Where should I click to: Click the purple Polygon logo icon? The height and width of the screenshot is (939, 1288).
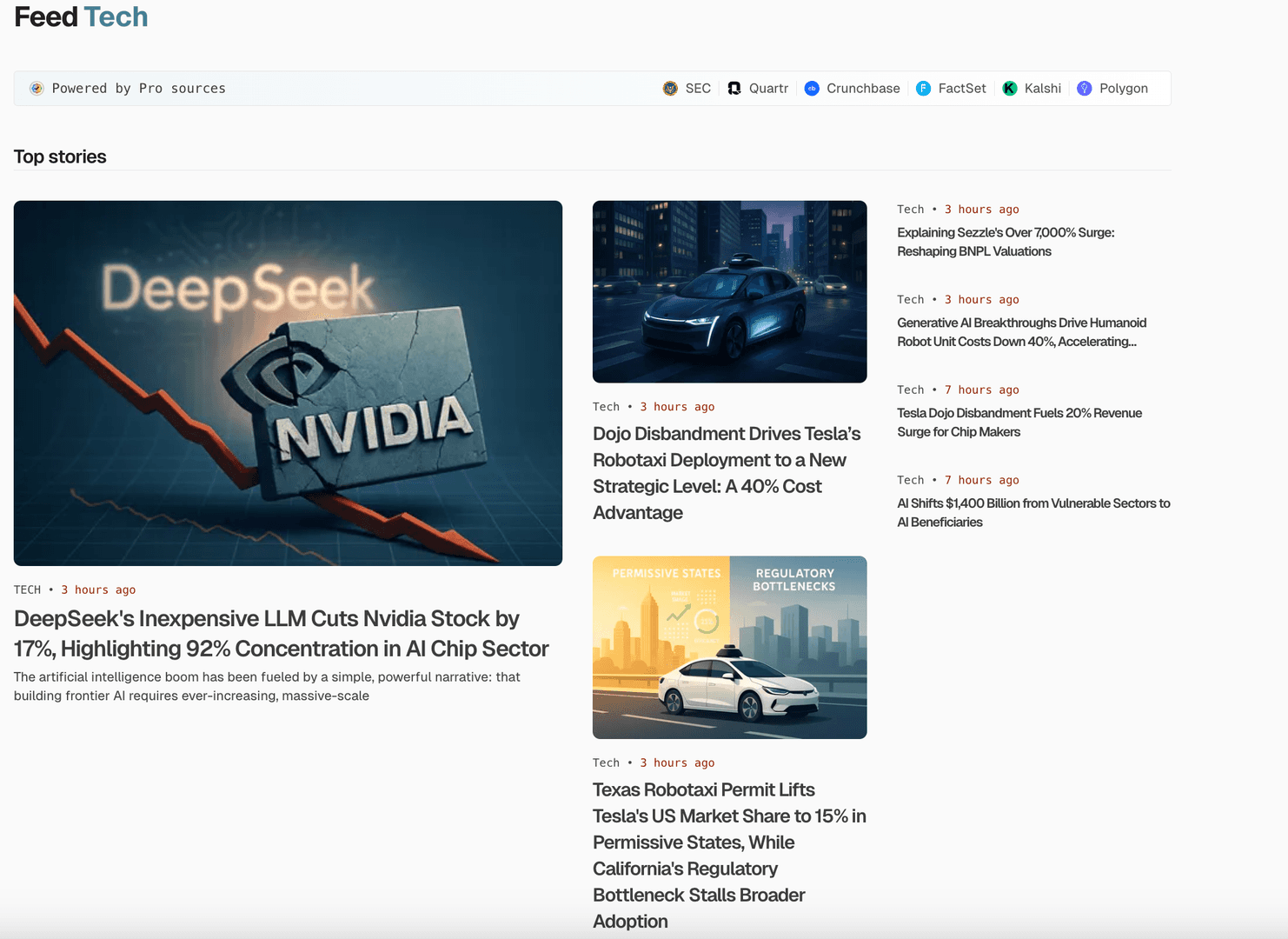coord(1085,89)
